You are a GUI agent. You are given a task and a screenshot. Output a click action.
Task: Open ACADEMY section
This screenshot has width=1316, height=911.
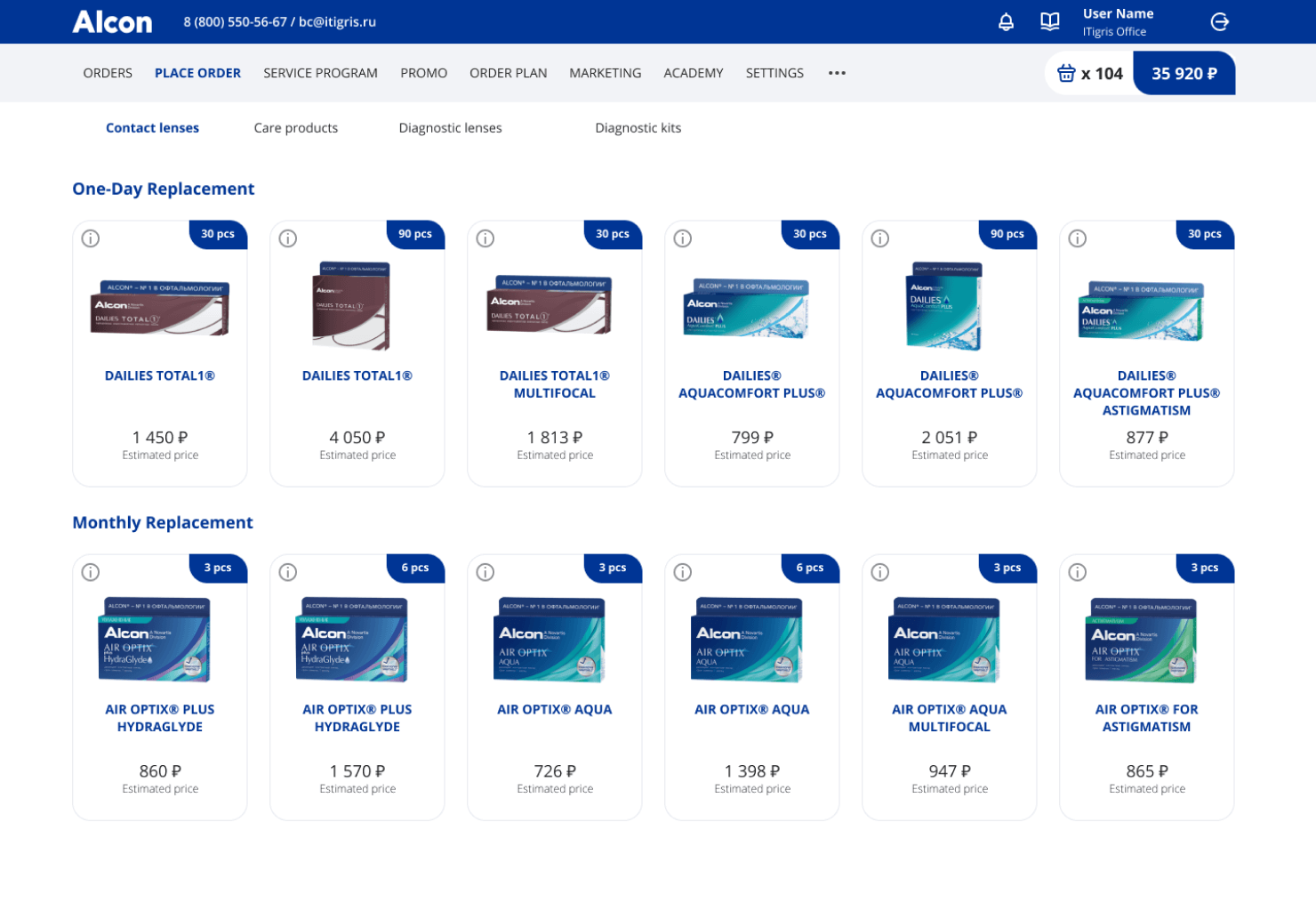[693, 73]
